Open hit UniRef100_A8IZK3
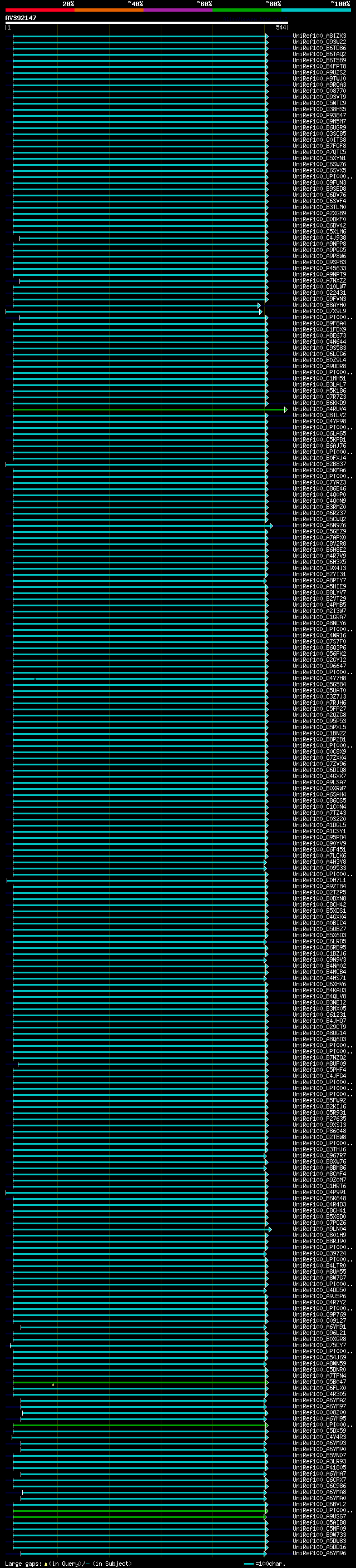This screenshot has height=1568, width=356. tap(319, 36)
